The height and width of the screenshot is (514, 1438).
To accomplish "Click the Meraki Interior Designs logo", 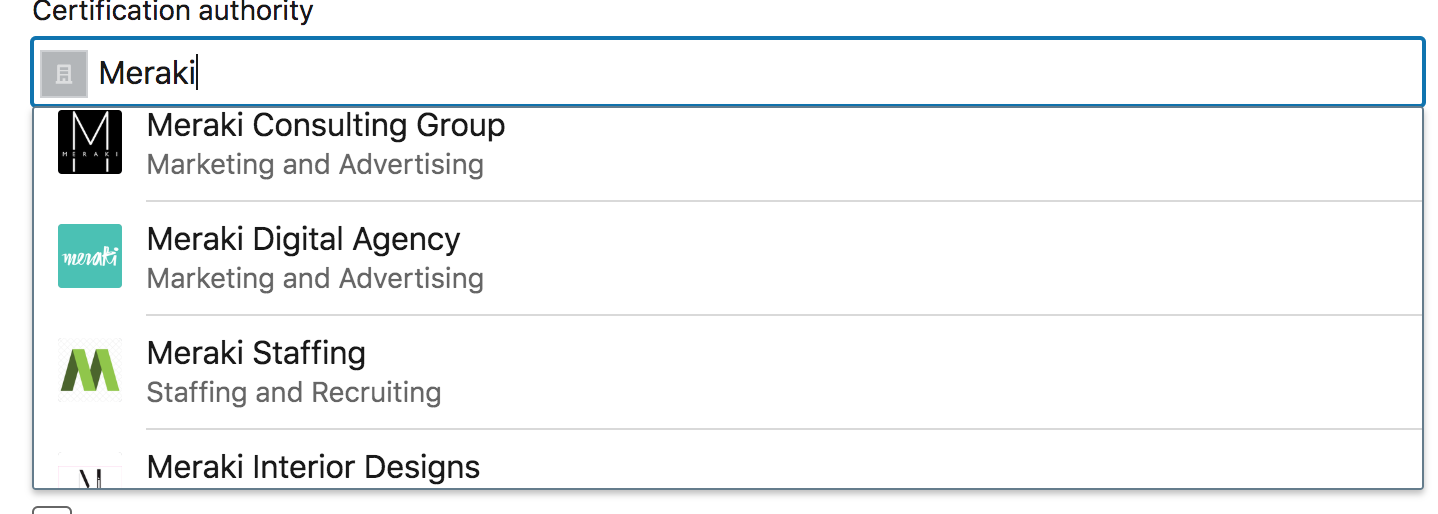I will click(90, 474).
